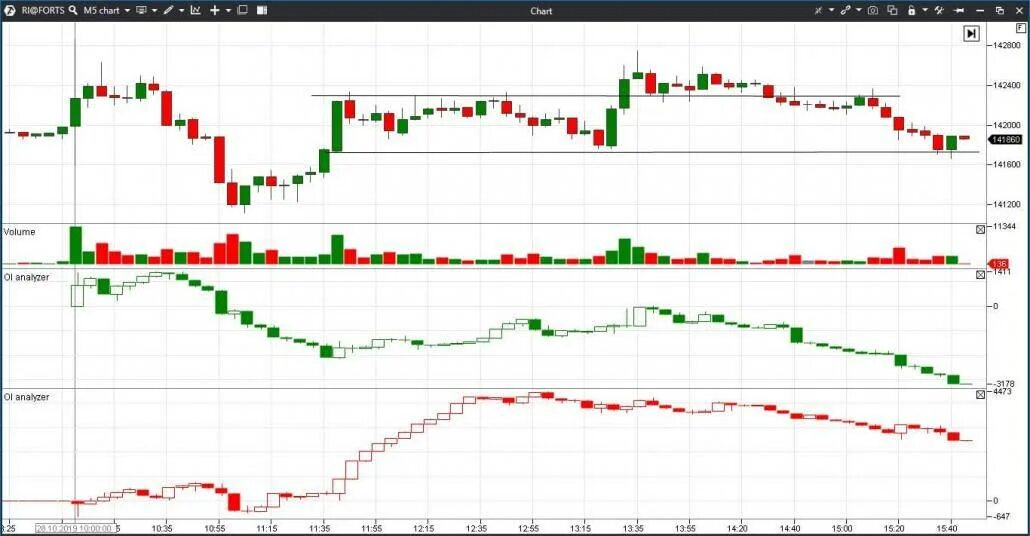1030x536 pixels.
Task: Expand the dropdown beside the chain link icon
Action: click(x=859, y=11)
